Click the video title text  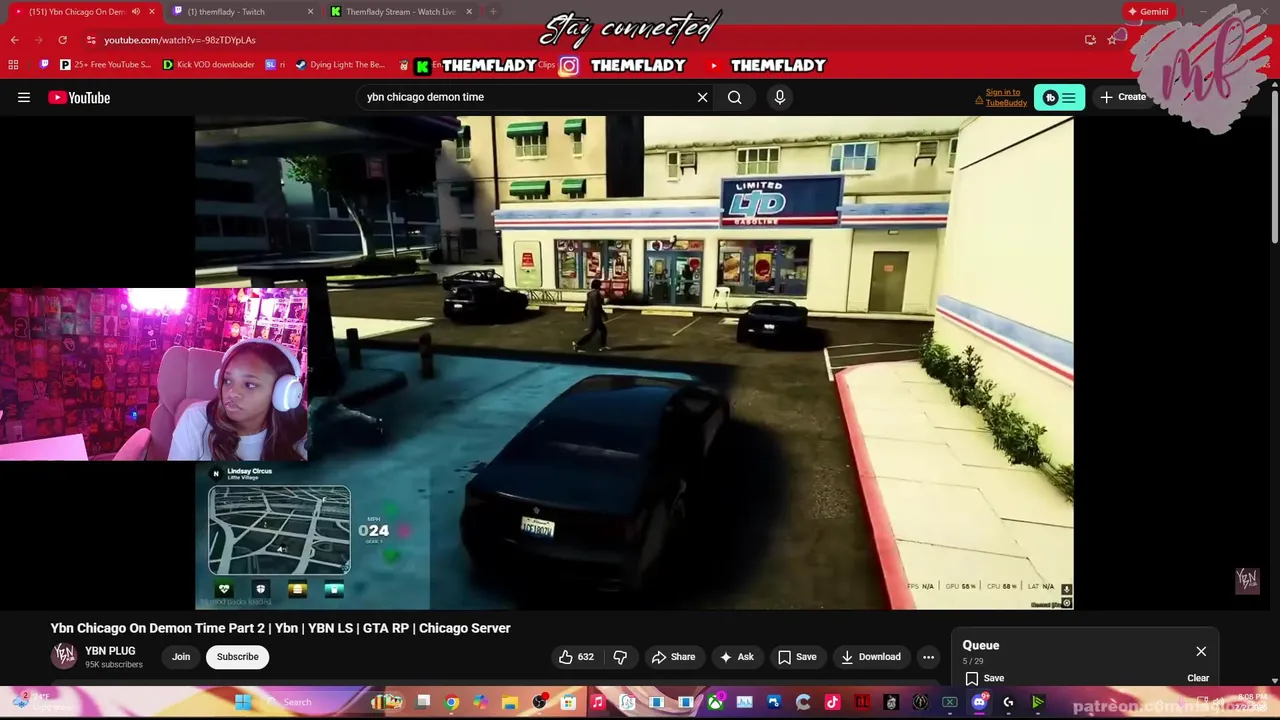(x=281, y=628)
